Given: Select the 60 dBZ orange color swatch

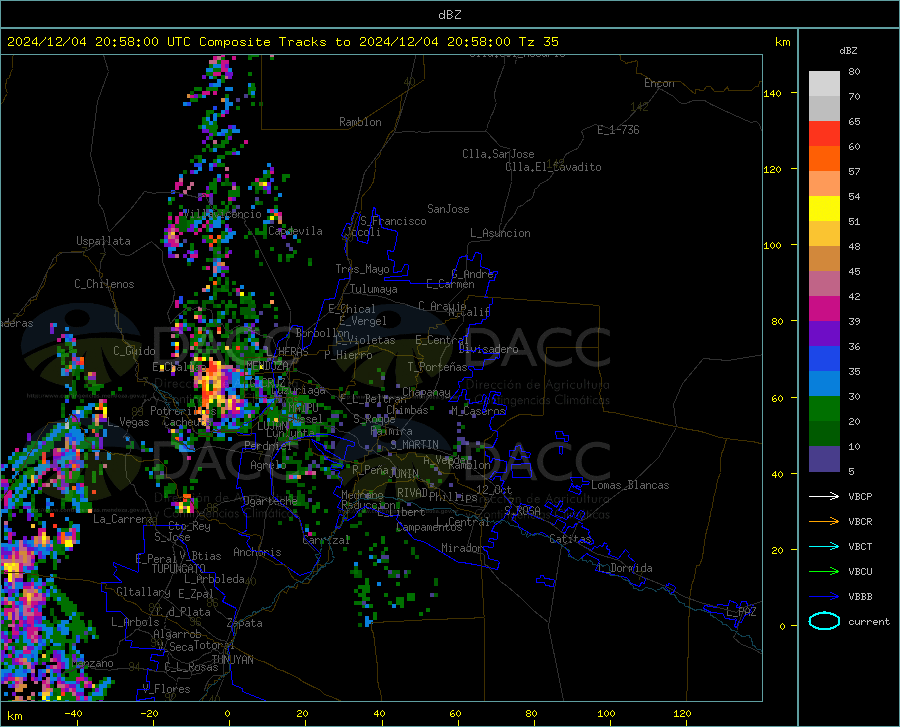Looking at the screenshot, I should (824, 158).
